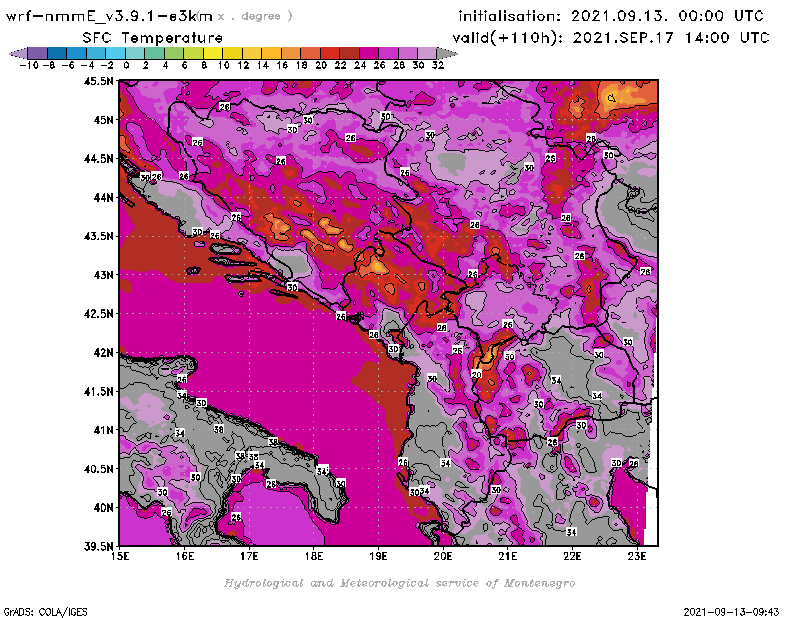Click the '2021-09-13-09:43' timestamp
Viewport: 800px width, 618px height.
(731, 612)
